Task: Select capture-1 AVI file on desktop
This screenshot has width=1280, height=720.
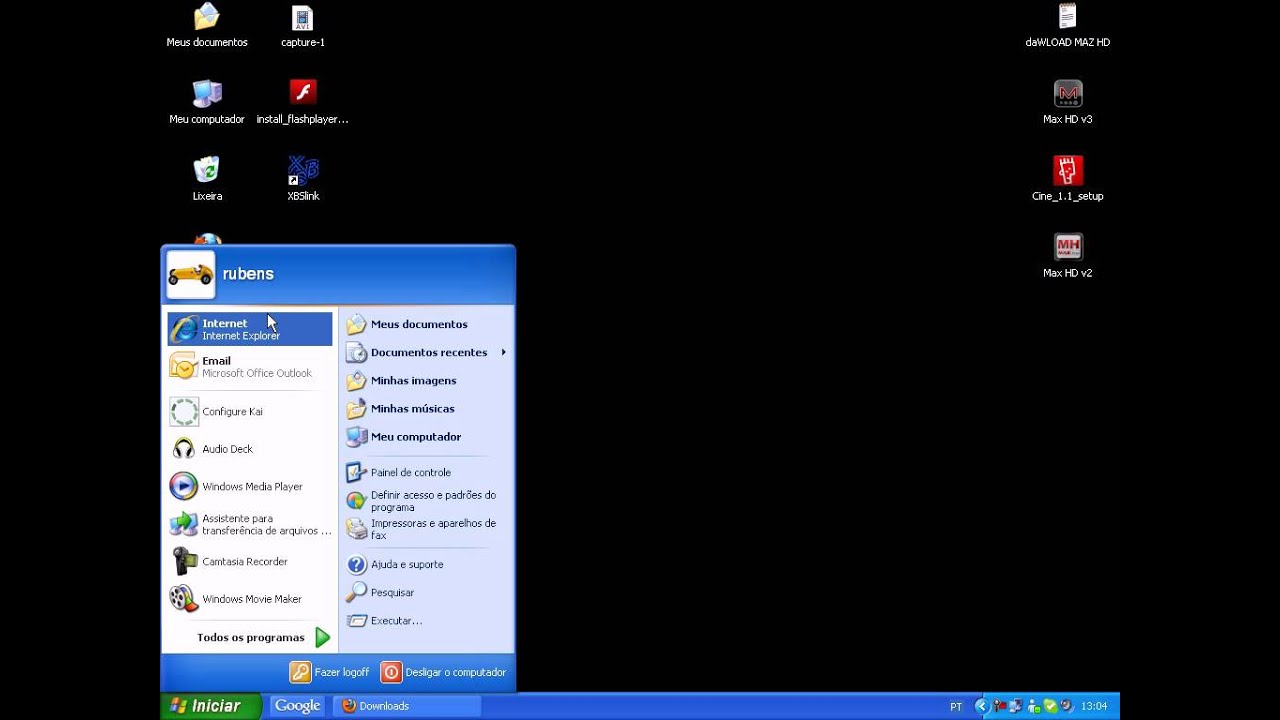Action: pos(303,26)
